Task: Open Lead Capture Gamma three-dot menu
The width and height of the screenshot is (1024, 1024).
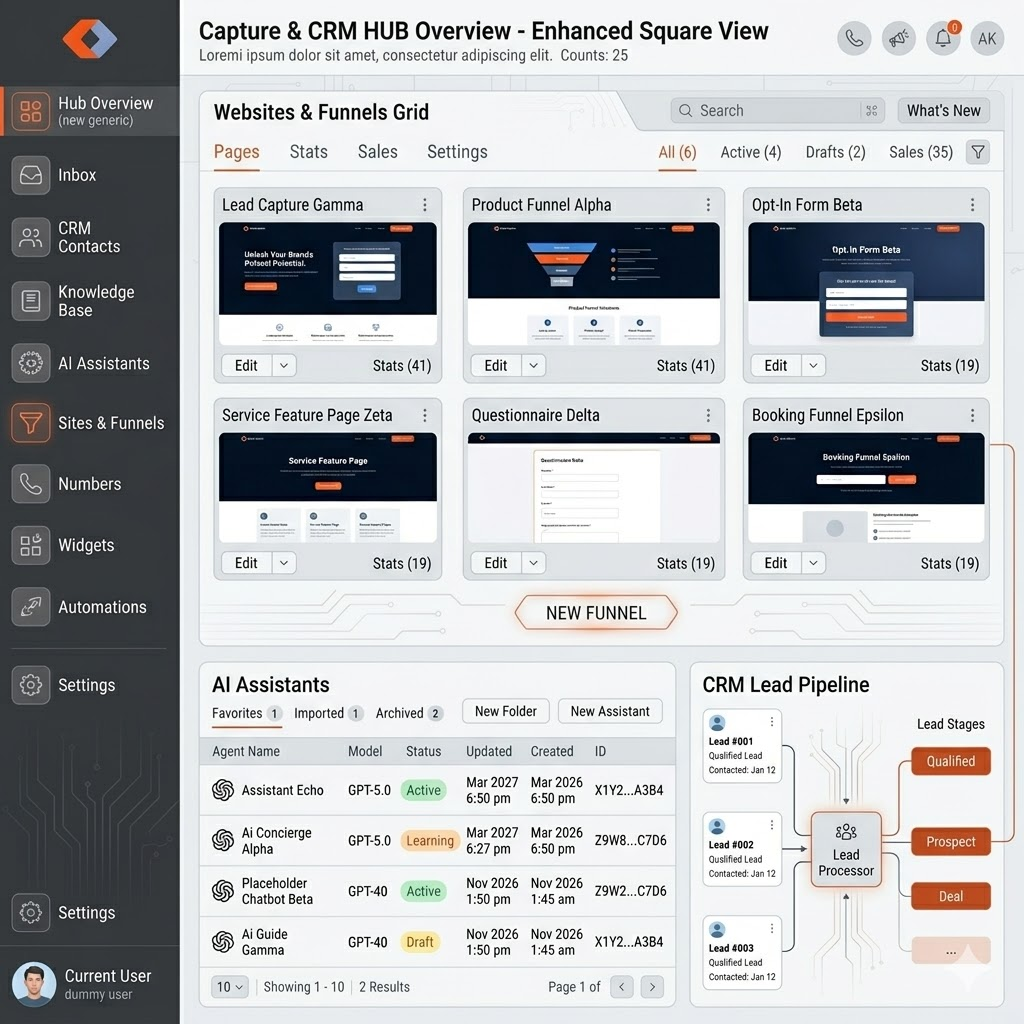Action: (424, 205)
